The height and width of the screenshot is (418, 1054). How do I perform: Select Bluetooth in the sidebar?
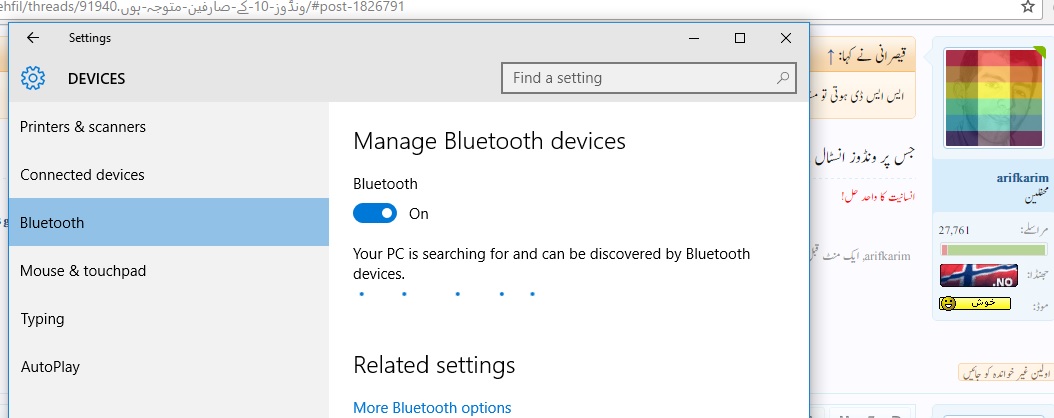coord(52,223)
